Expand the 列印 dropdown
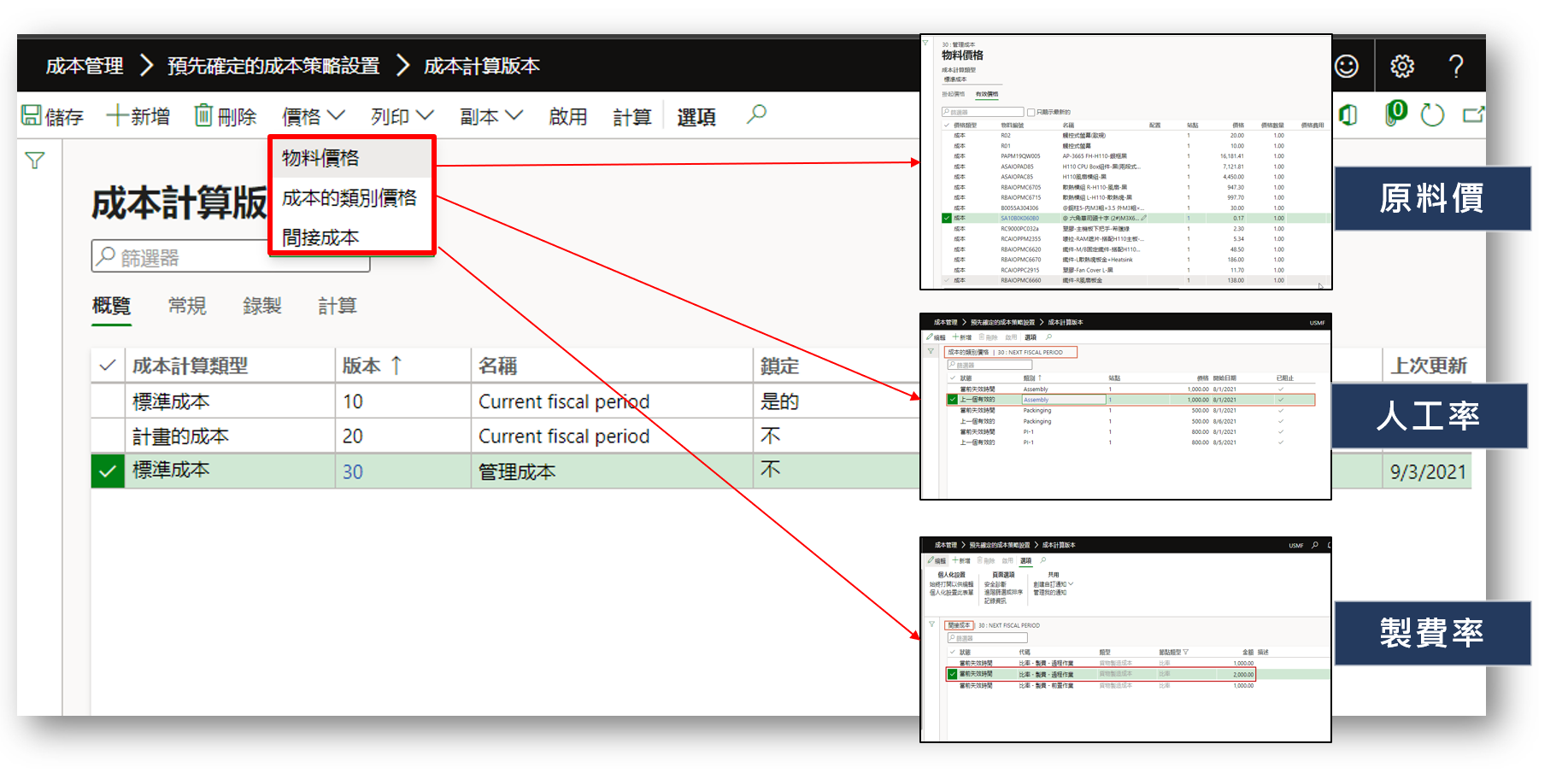This screenshot has height=779, width=1568. coord(399,114)
